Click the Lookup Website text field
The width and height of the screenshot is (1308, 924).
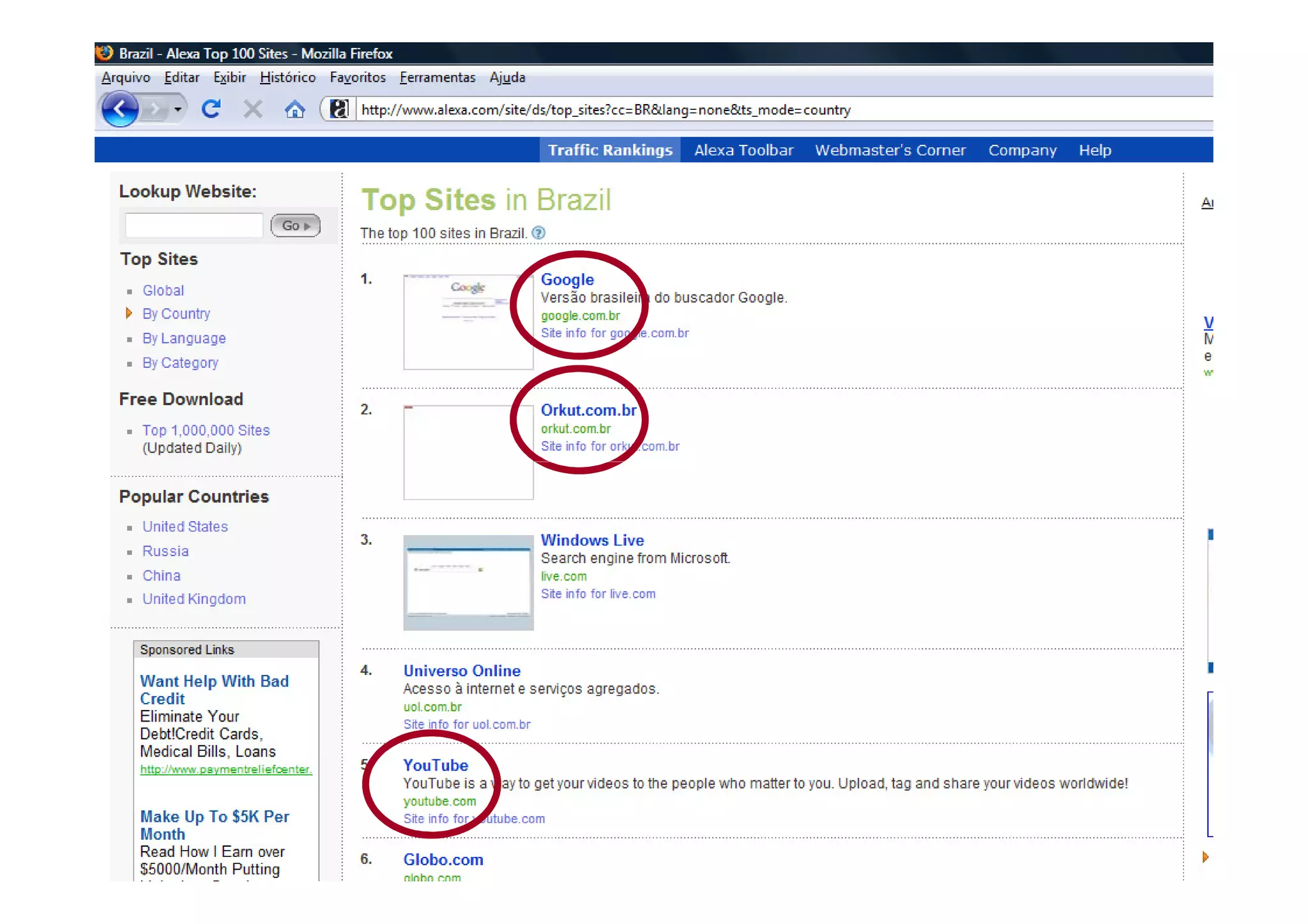click(194, 225)
